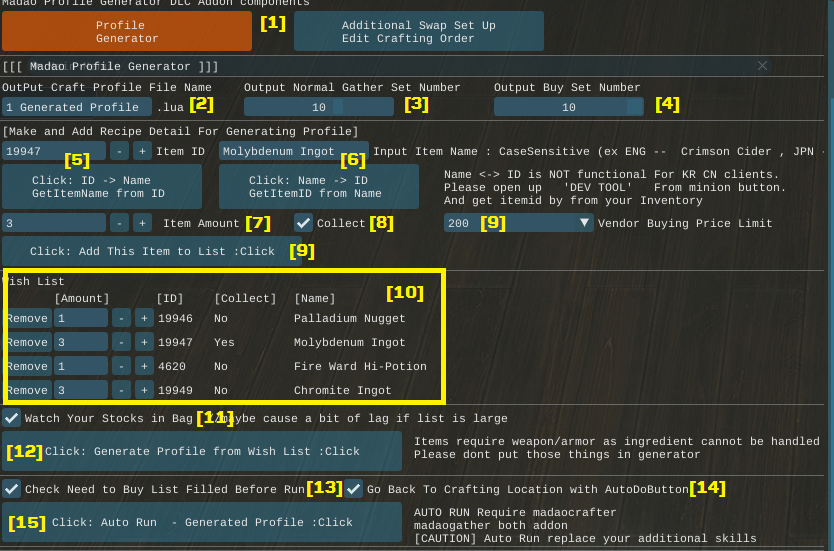Click the Item ID field showing 19947

tap(54, 151)
